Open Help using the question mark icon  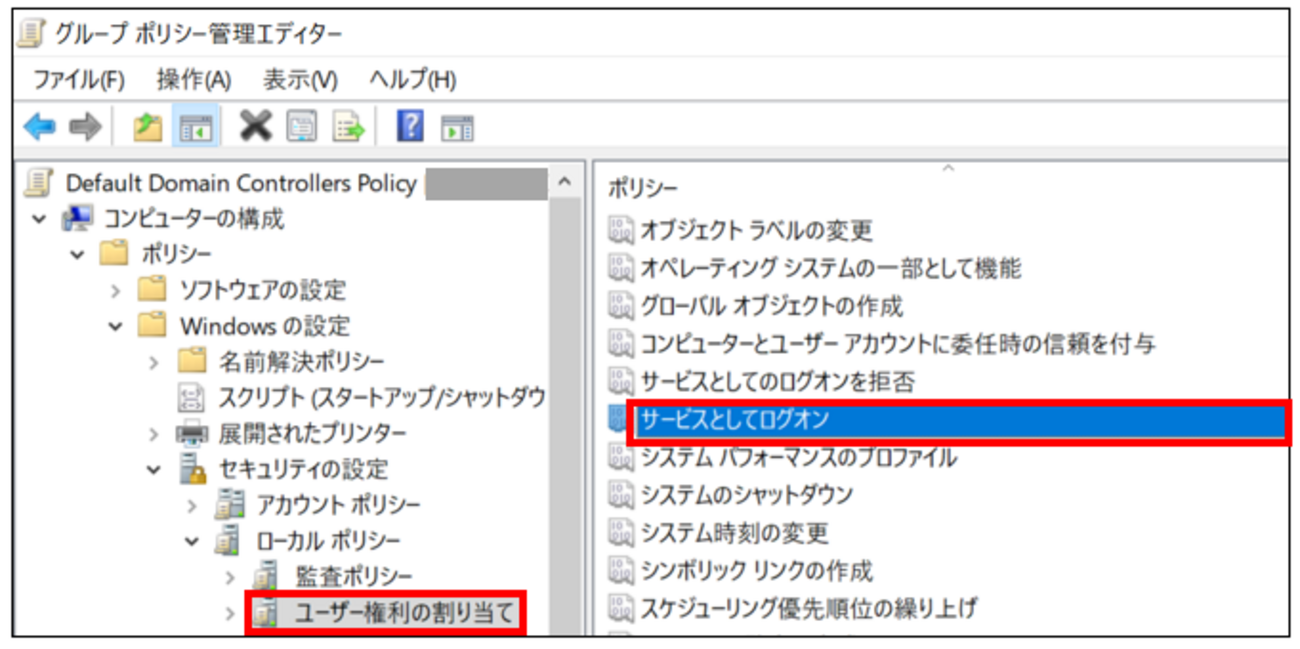tap(408, 121)
